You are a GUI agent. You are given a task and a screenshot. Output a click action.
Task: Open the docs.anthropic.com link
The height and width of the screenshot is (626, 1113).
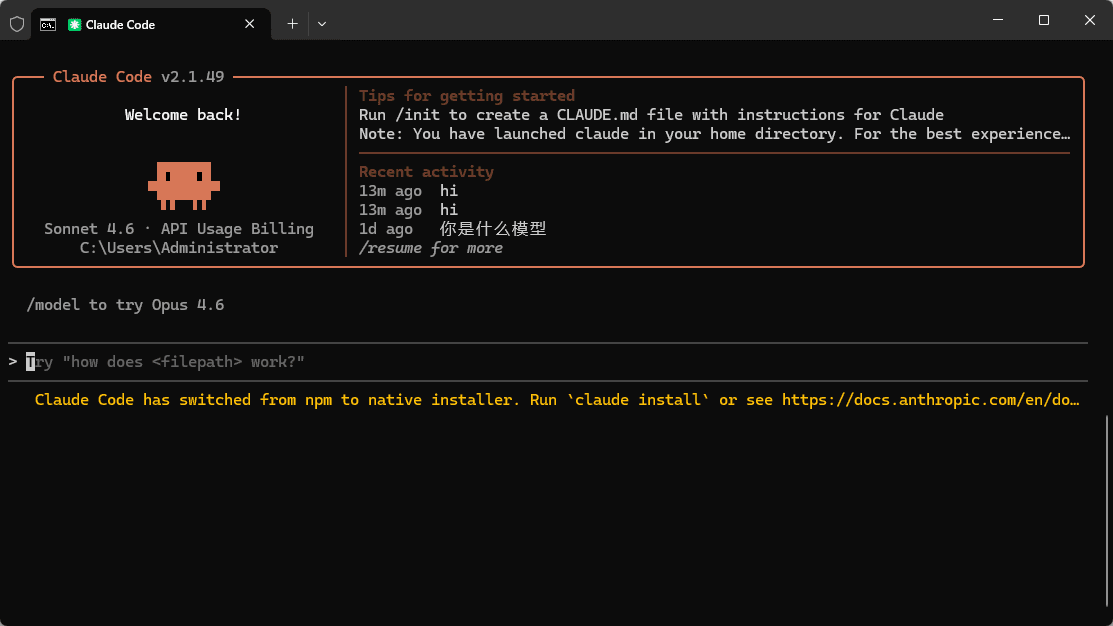pyautogui.click(x=930, y=400)
